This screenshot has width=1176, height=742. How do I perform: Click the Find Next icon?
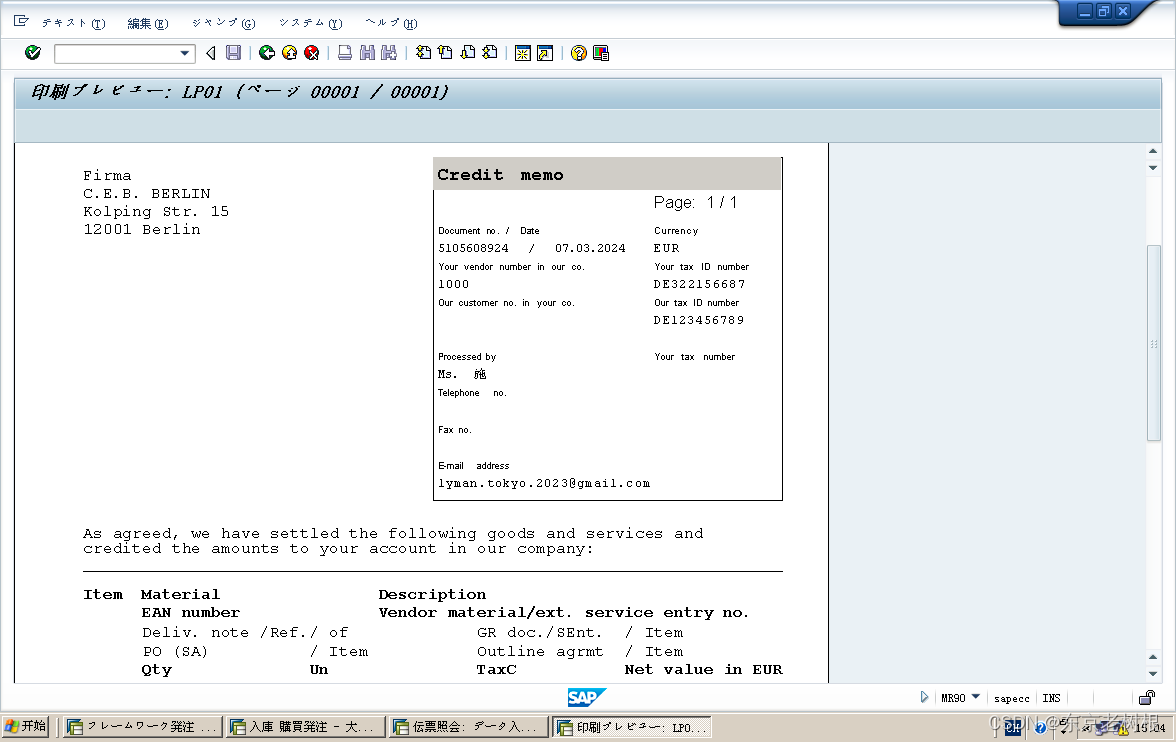coord(388,53)
